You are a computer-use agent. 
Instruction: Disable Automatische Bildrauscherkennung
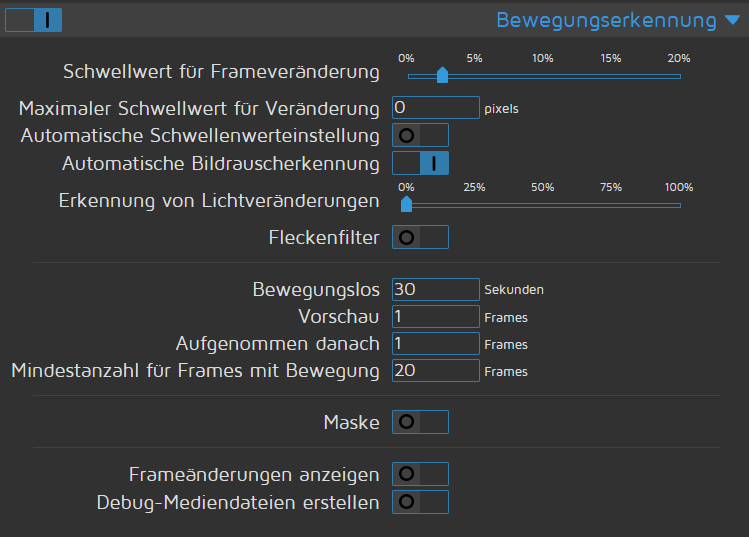420,163
